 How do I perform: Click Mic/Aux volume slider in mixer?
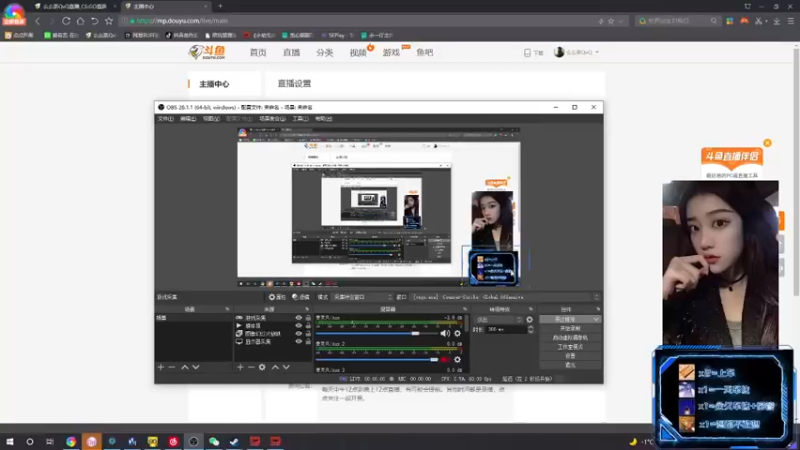(377, 333)
